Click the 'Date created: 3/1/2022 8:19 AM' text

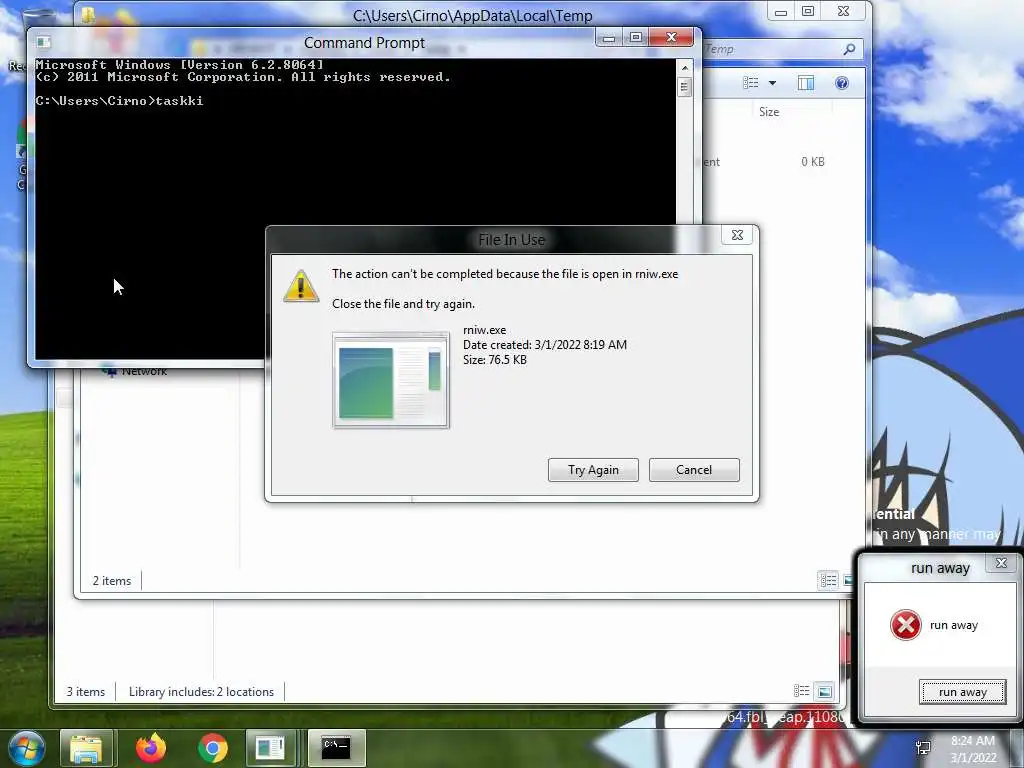545,345
